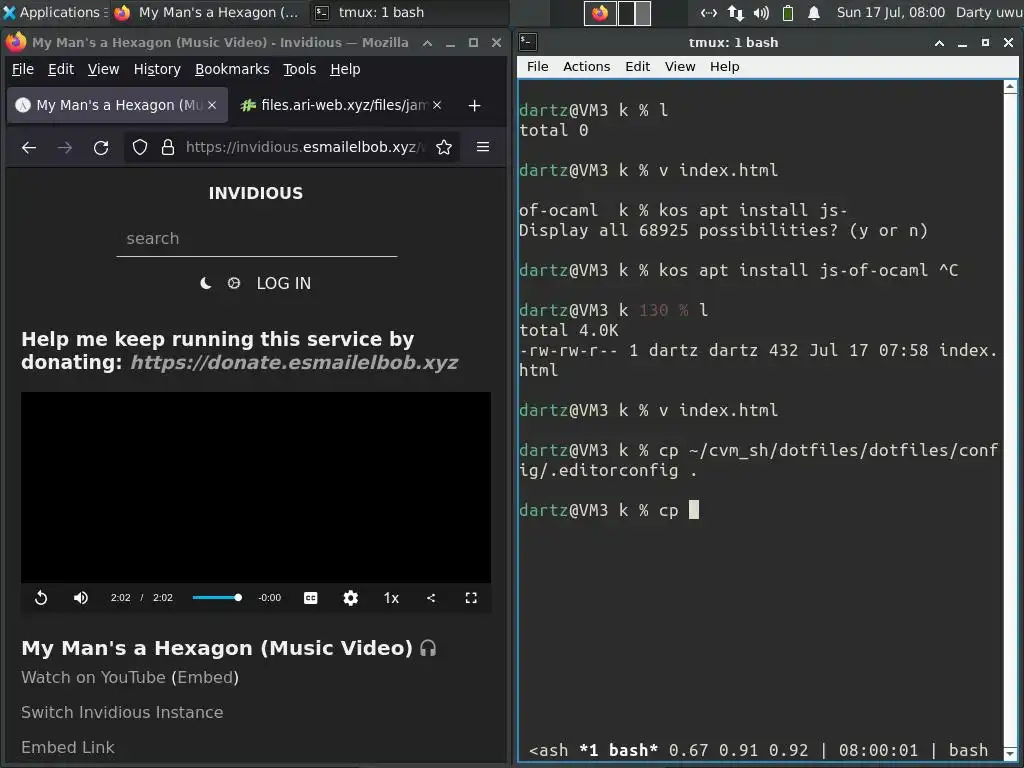Click Embed Link
This screenshot has width=1024, height=768.
tap(68, 747)
